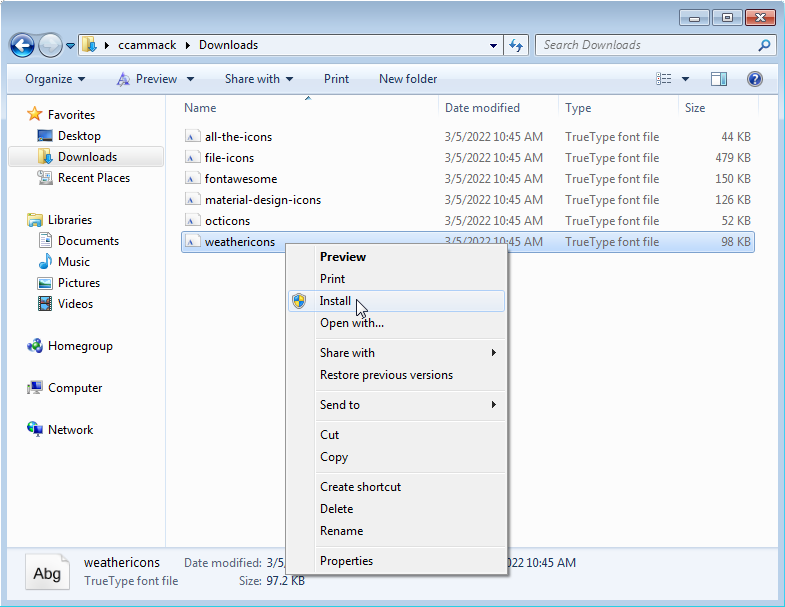Sort by Date modified column header

point(482,108)
